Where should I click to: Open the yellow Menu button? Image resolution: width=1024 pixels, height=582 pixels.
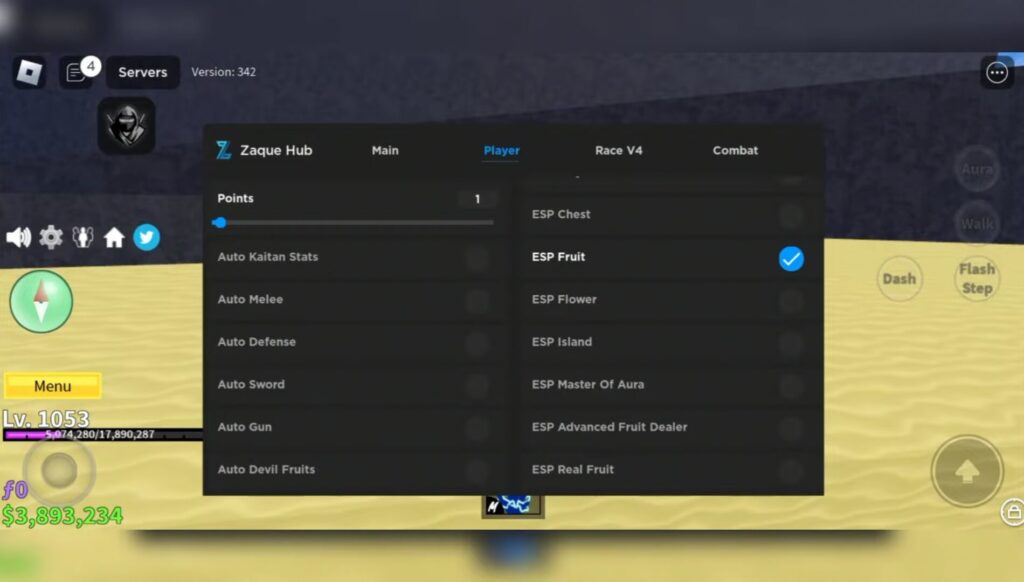(x=53, y=386)
